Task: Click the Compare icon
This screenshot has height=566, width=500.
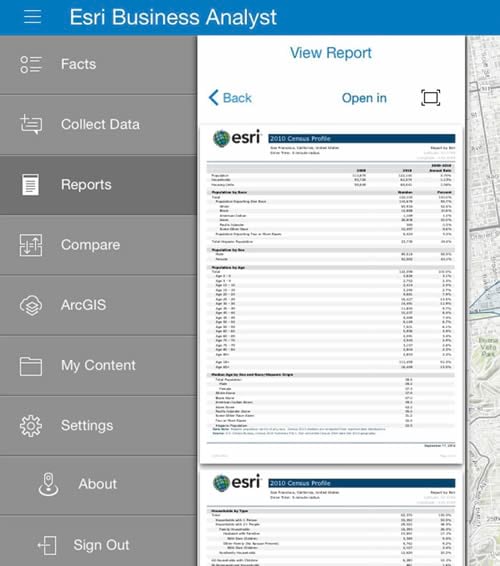Action: (31, 245)
